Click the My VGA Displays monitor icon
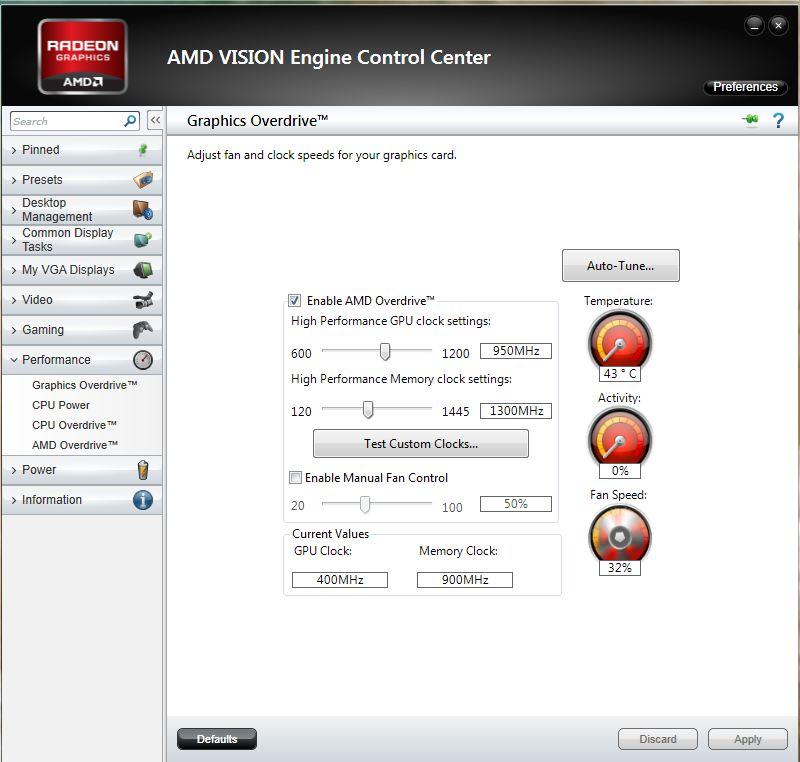The image size is (800, 762). [x=143, y=270]
